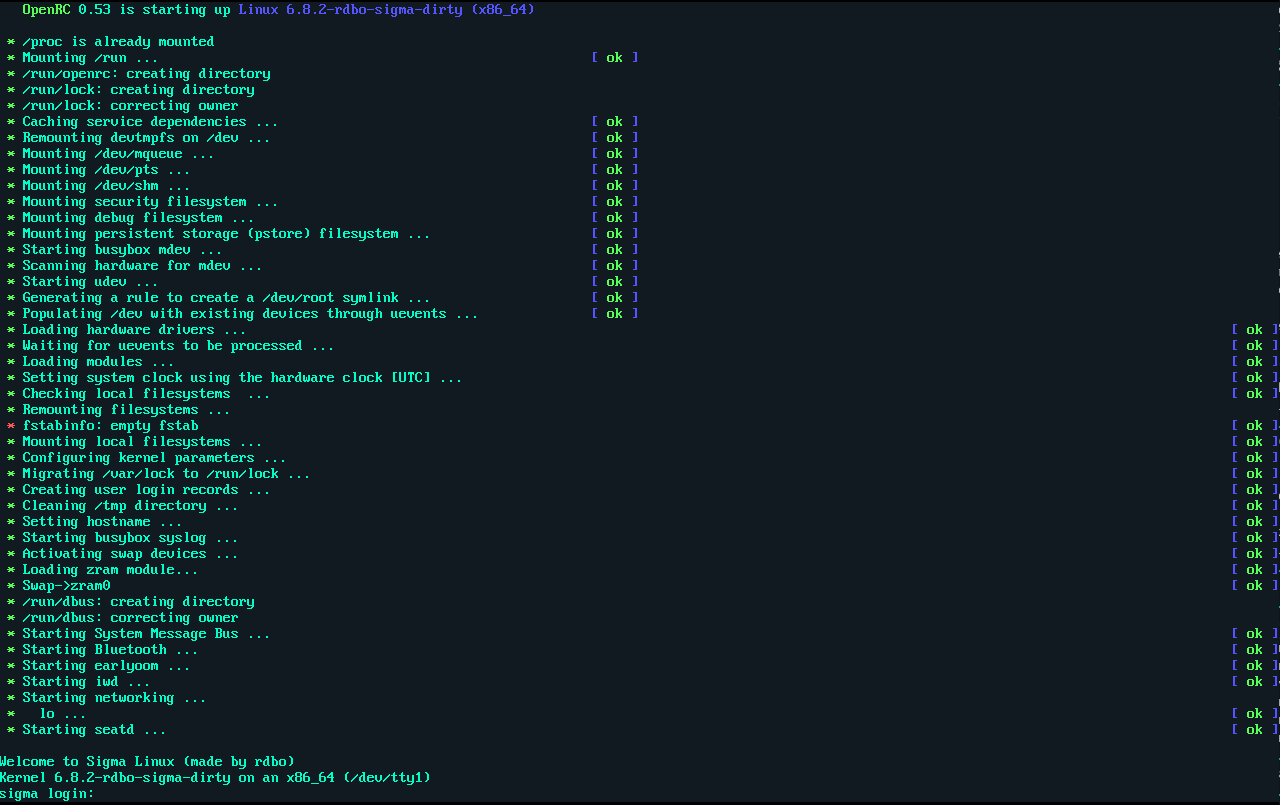Click 'Swap->zram0' line
This screenshot has height=805, width=1280.
66,586
